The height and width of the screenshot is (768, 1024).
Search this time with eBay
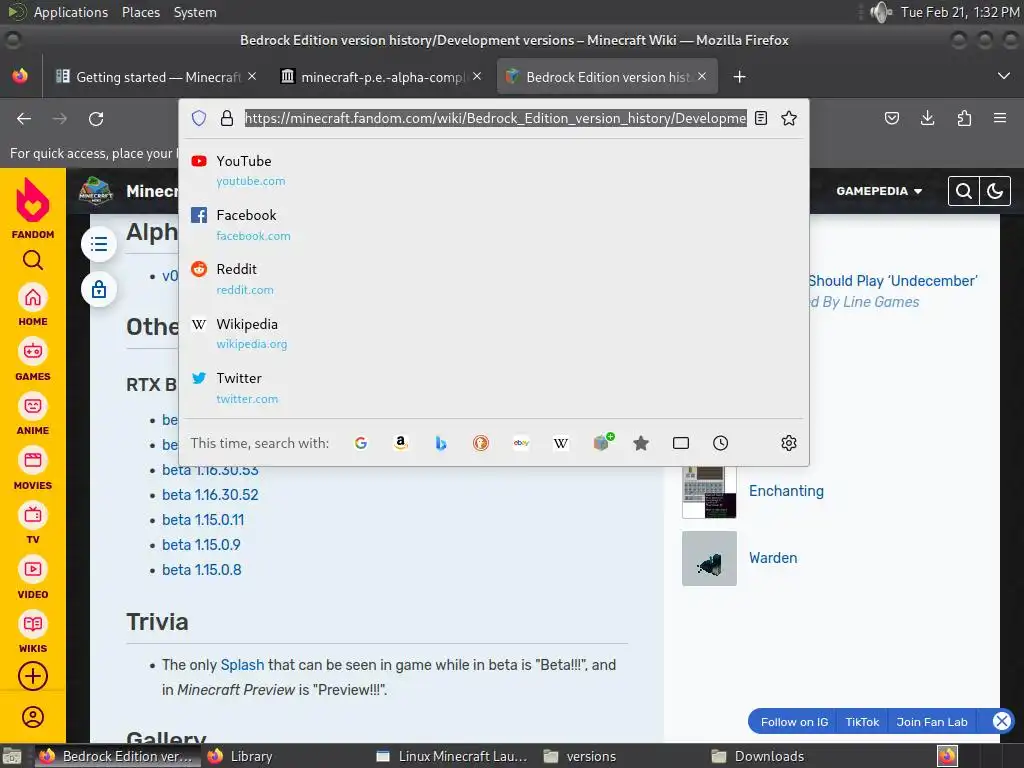click(x=521, y=443)
